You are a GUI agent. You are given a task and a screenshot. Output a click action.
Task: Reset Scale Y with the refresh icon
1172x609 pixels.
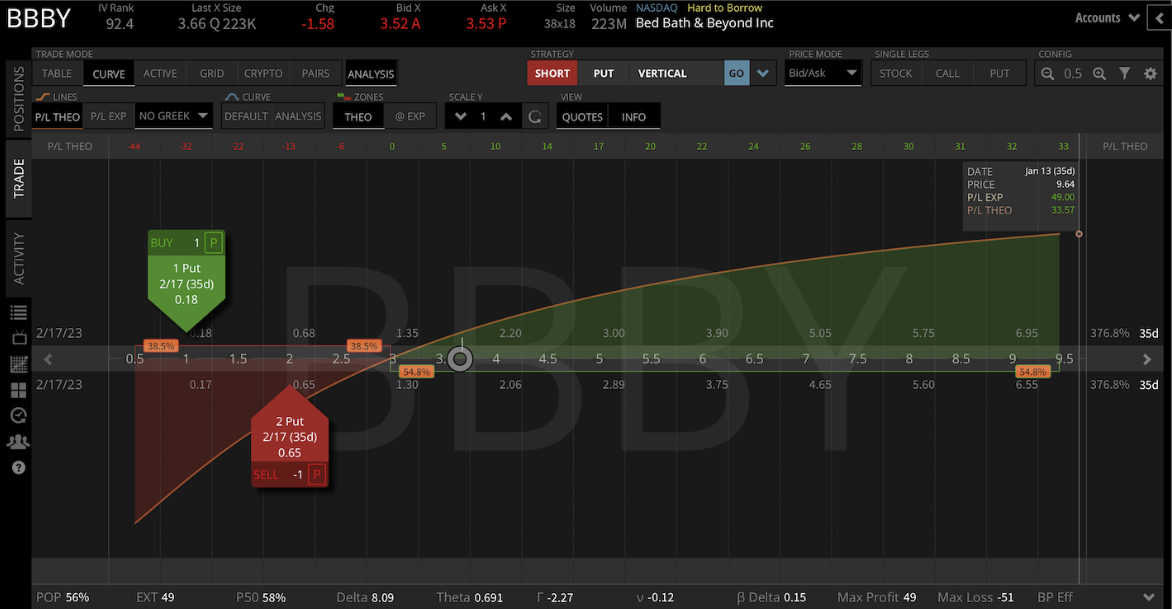534,117
